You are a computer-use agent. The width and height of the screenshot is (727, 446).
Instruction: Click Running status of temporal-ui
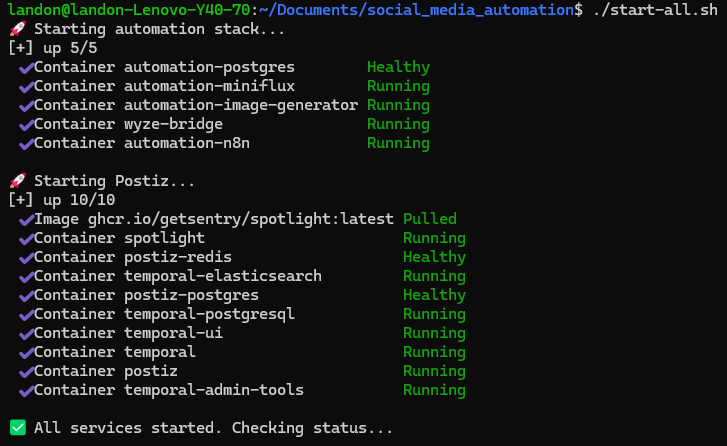(434, 333)
